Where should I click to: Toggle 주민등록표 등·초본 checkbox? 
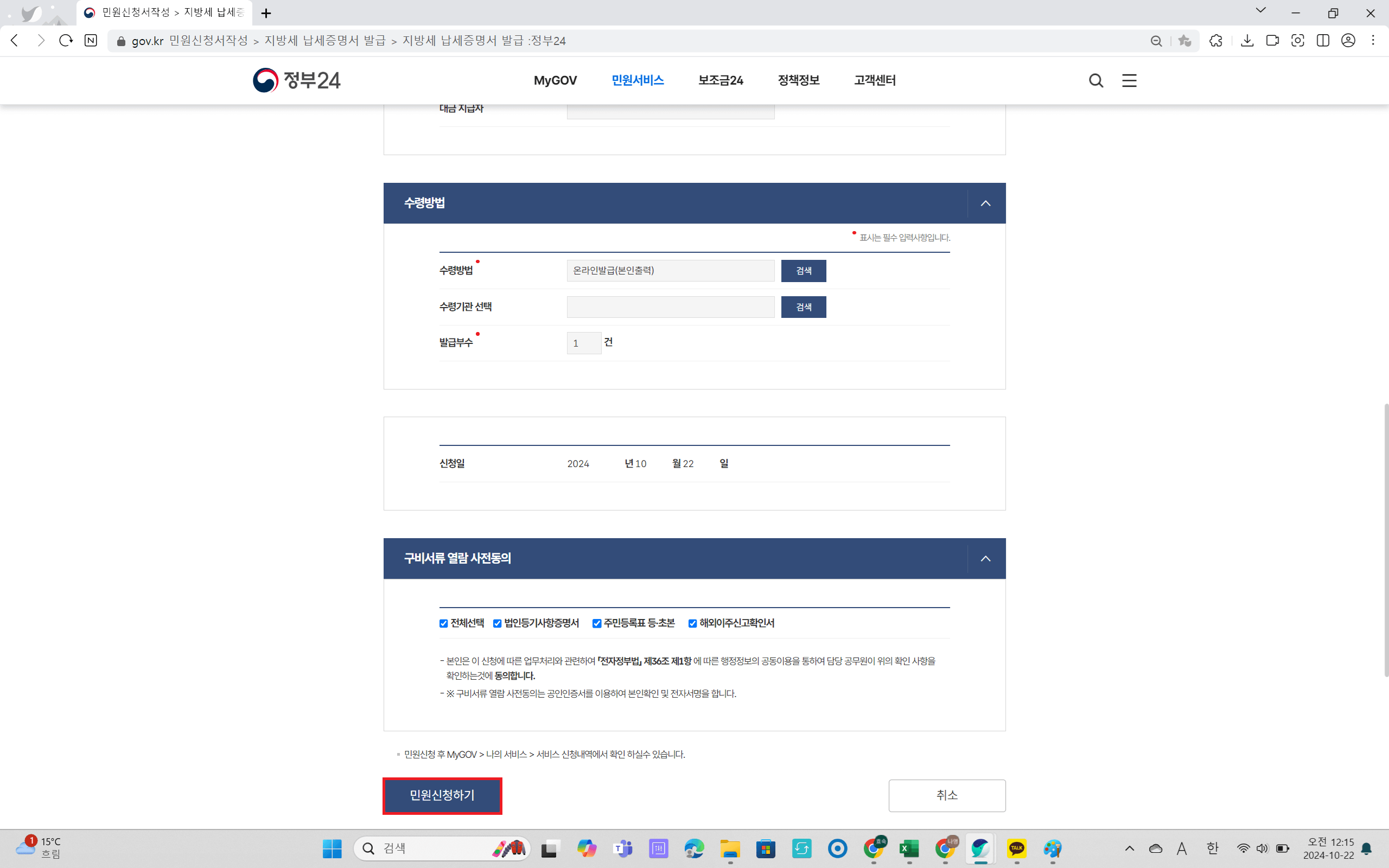(597, 623)
